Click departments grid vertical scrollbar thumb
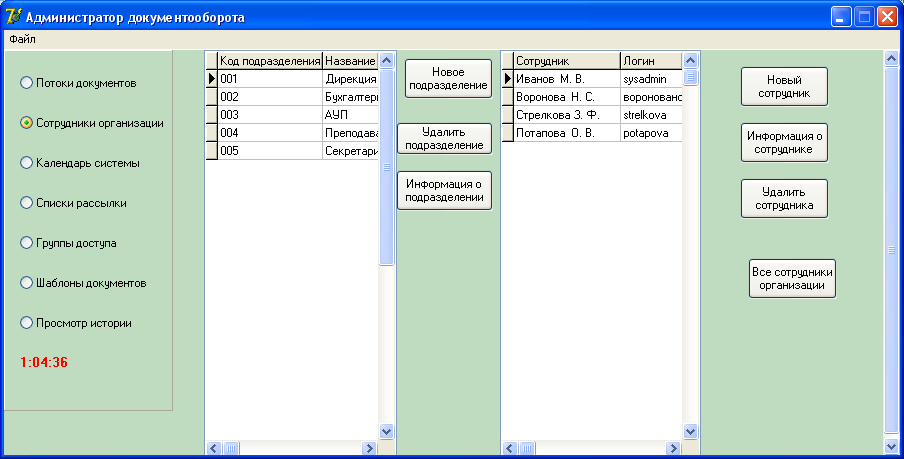904x459 pixels. point(386,167)
